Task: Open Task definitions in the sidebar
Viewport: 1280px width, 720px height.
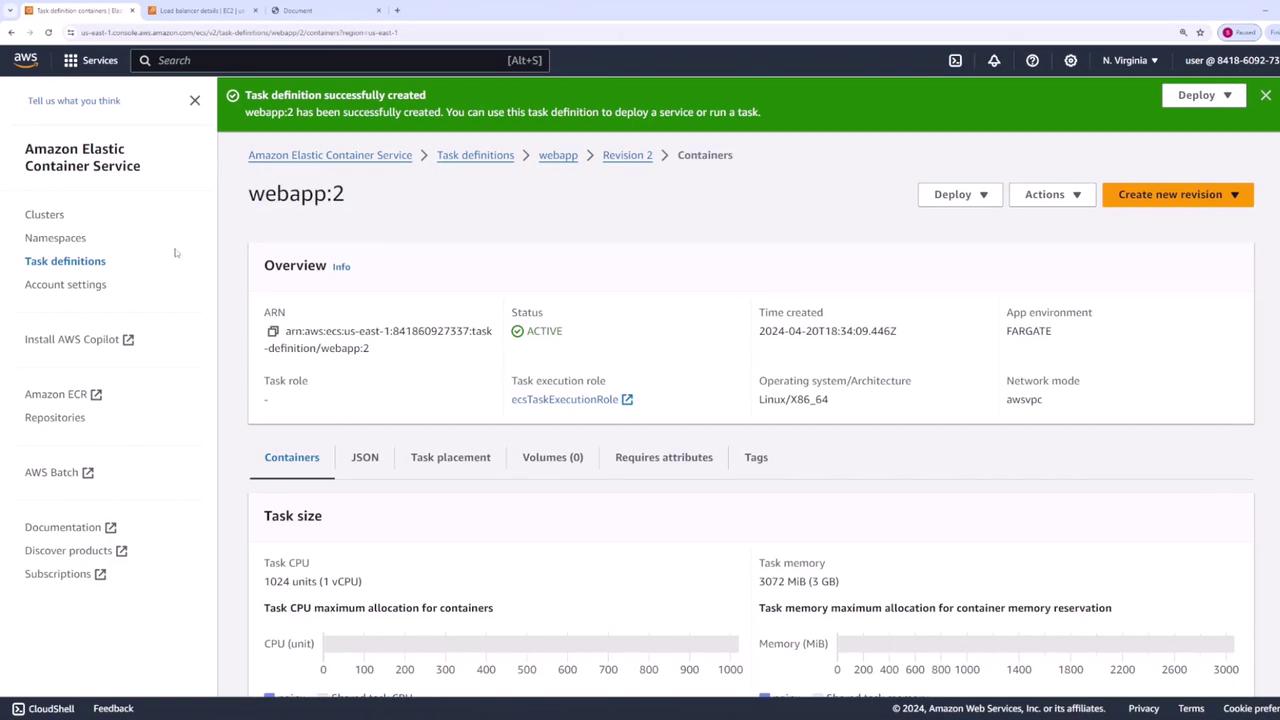Action: pyautogui.click(x=65, y=261)
